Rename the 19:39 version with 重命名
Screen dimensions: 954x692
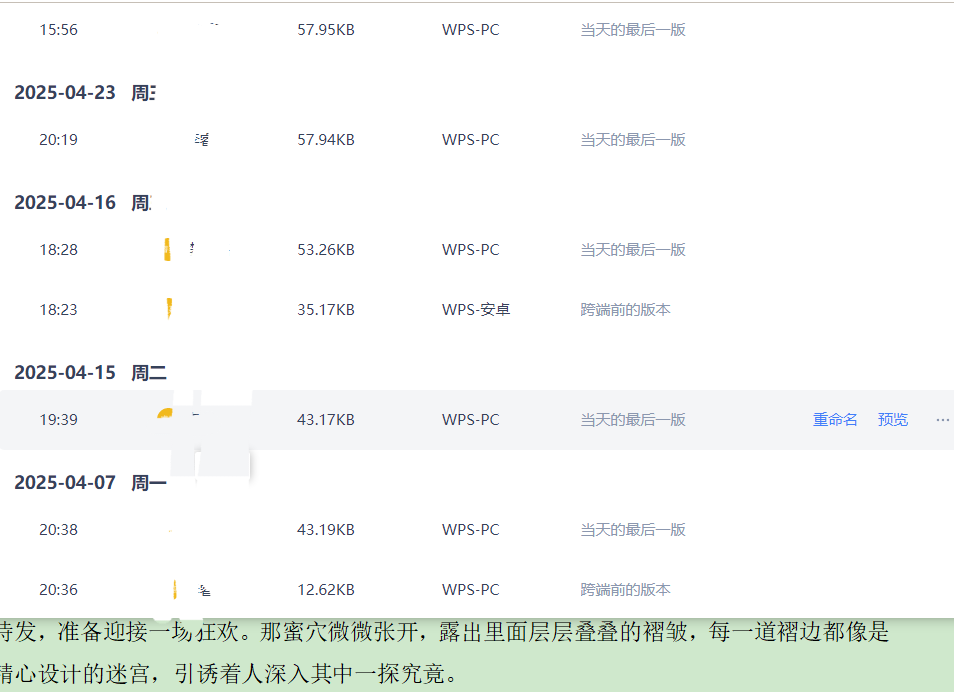(x=835, y=420)
